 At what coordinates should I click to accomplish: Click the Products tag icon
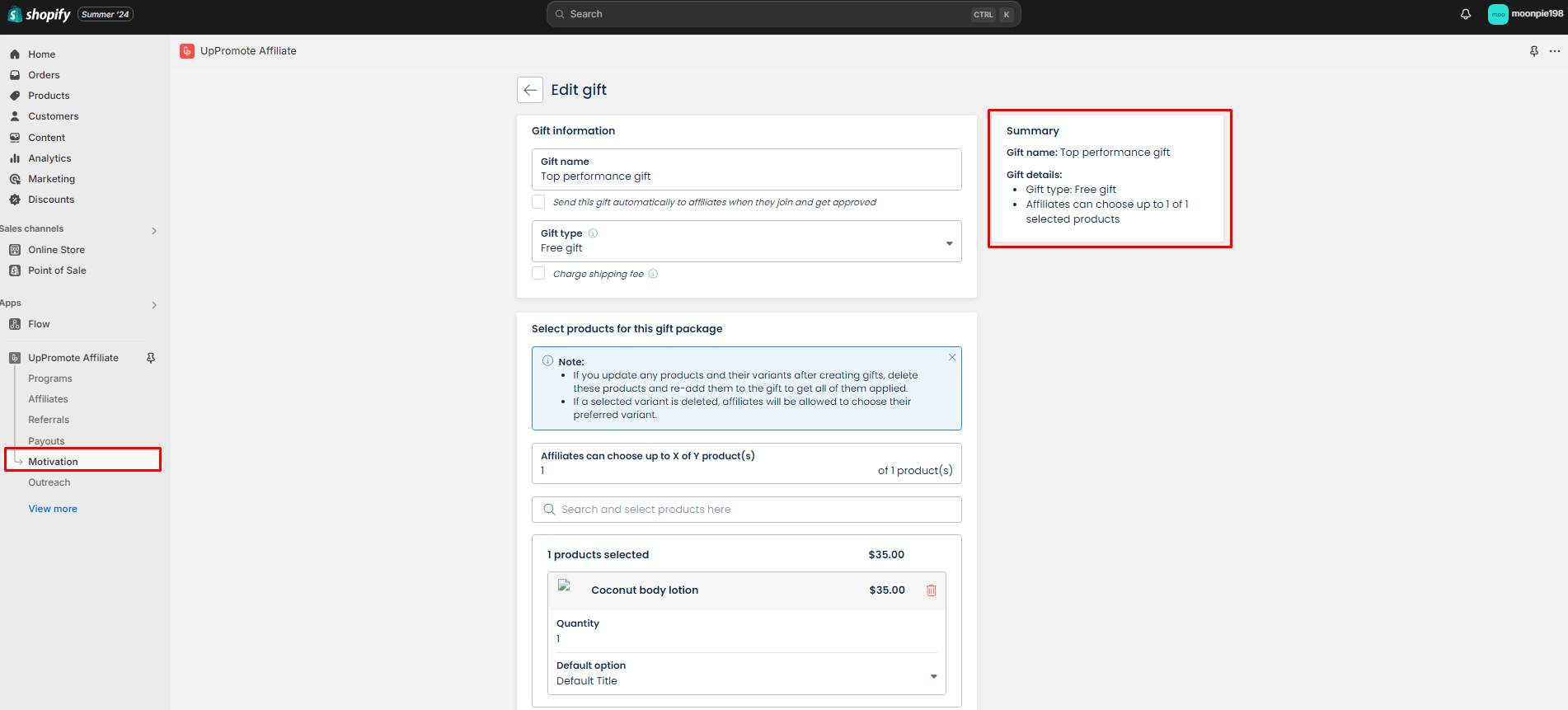coord(15,96)
